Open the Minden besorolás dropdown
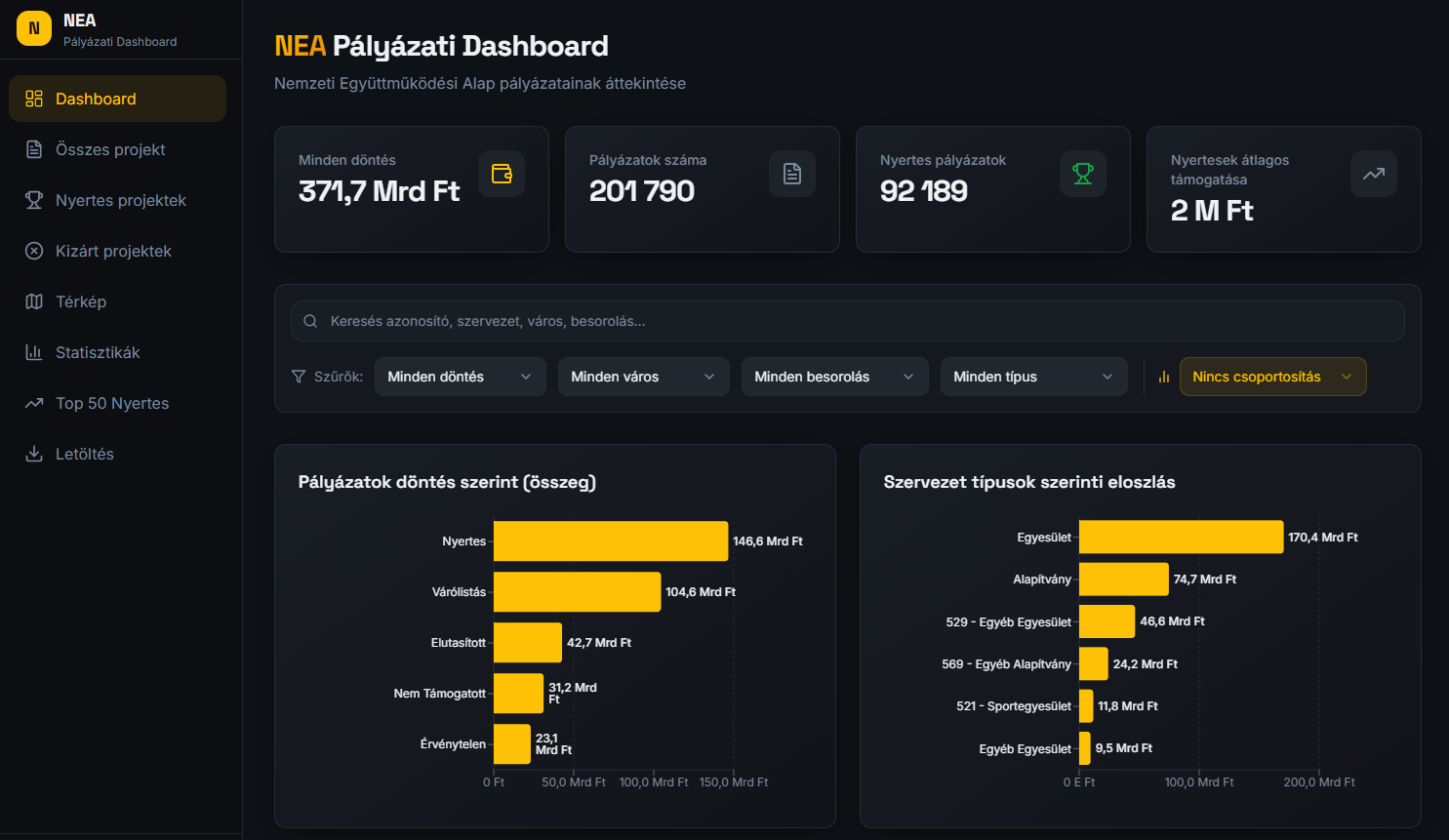 (834, 377)
